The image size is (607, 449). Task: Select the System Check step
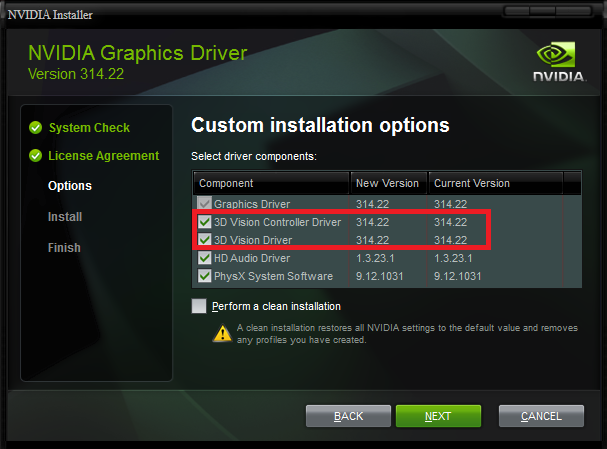pos(89,128)
